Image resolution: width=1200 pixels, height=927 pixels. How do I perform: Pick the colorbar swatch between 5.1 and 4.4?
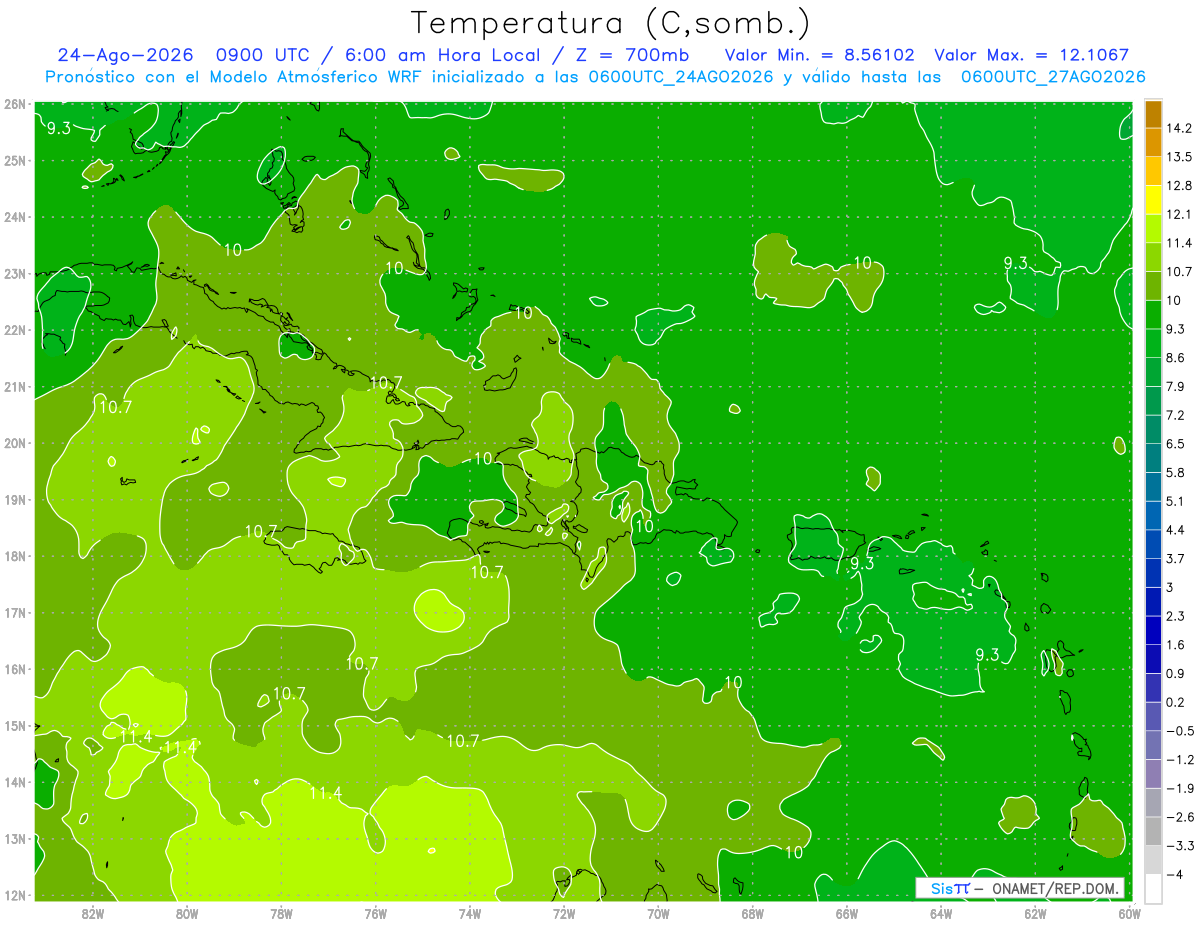(x=1153, y=515)
